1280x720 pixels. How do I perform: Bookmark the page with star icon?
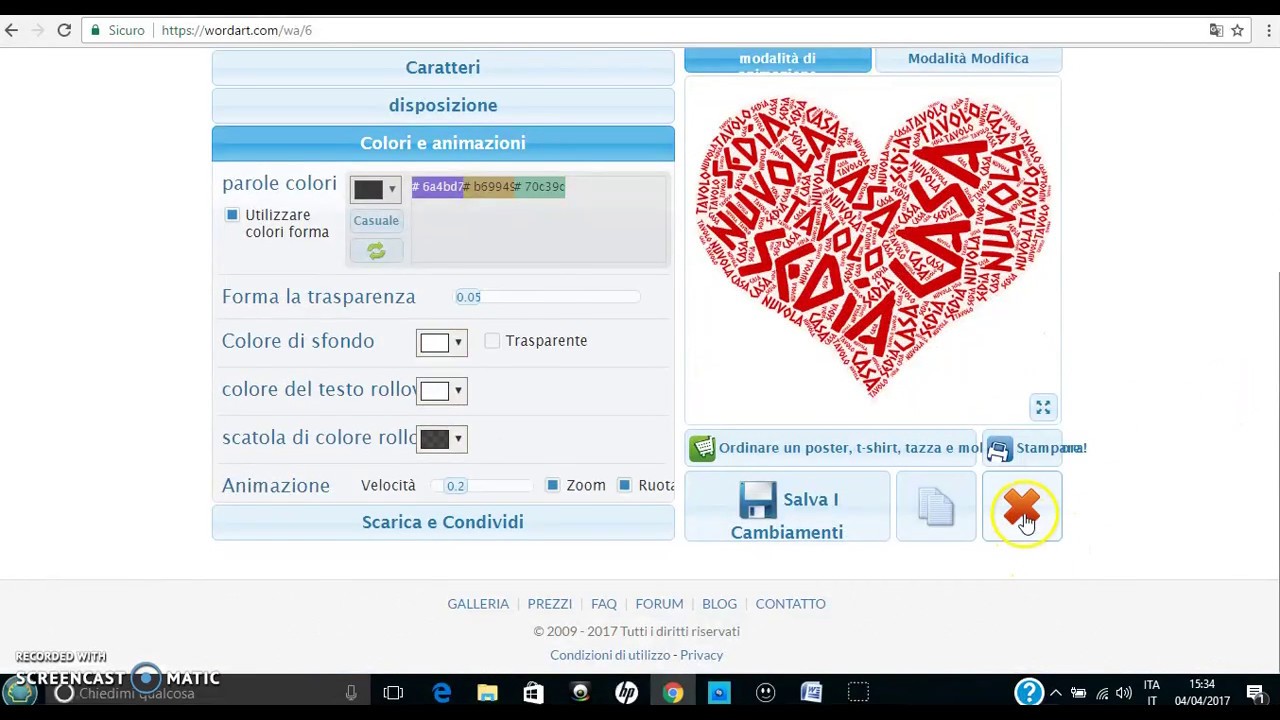pyautogui.click(x=1238, y=30)
